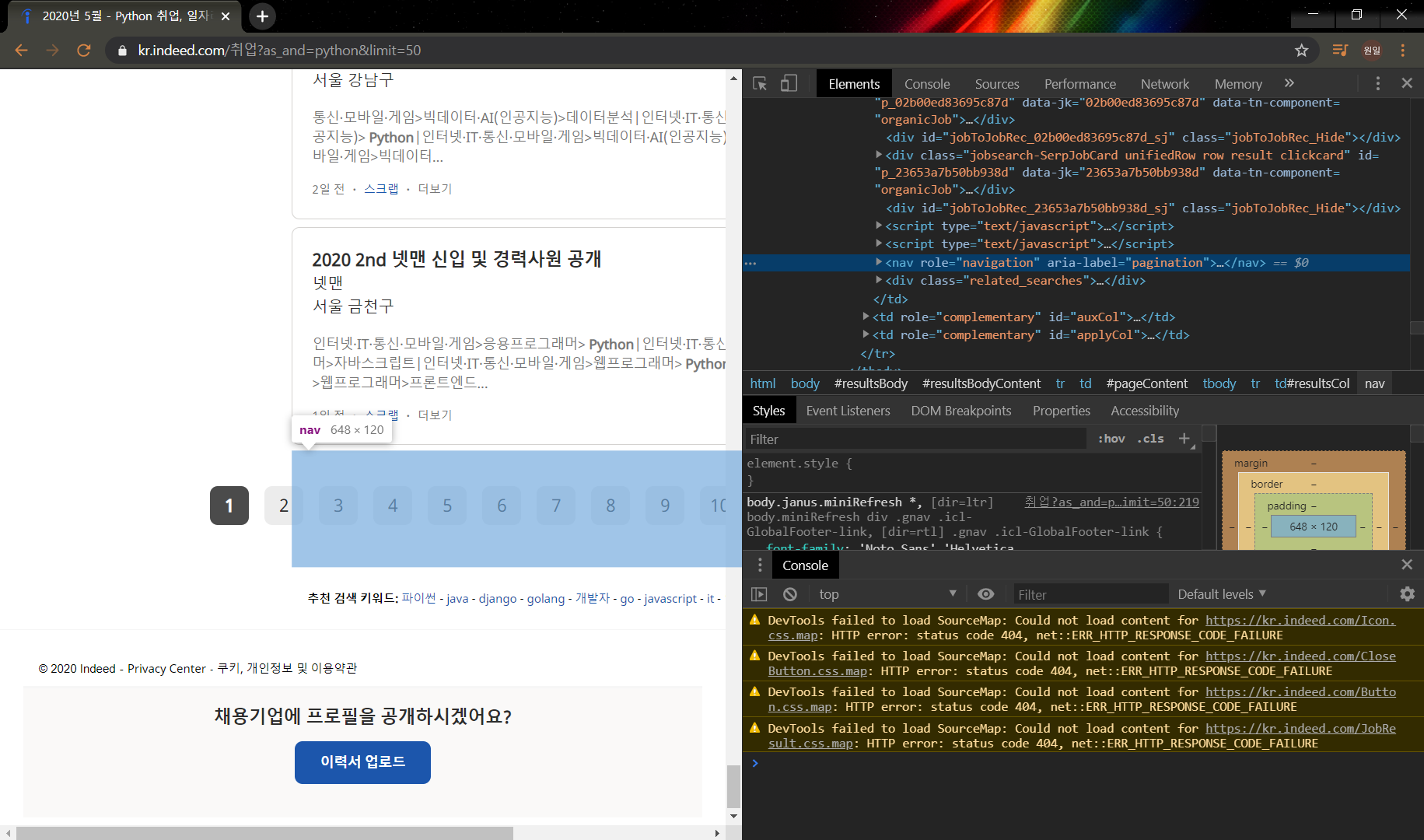Viewport: 1424px width, 840px height.
Task: Select the Properties pane tab
Action: pyautogui.click(x=1062, y=411)
